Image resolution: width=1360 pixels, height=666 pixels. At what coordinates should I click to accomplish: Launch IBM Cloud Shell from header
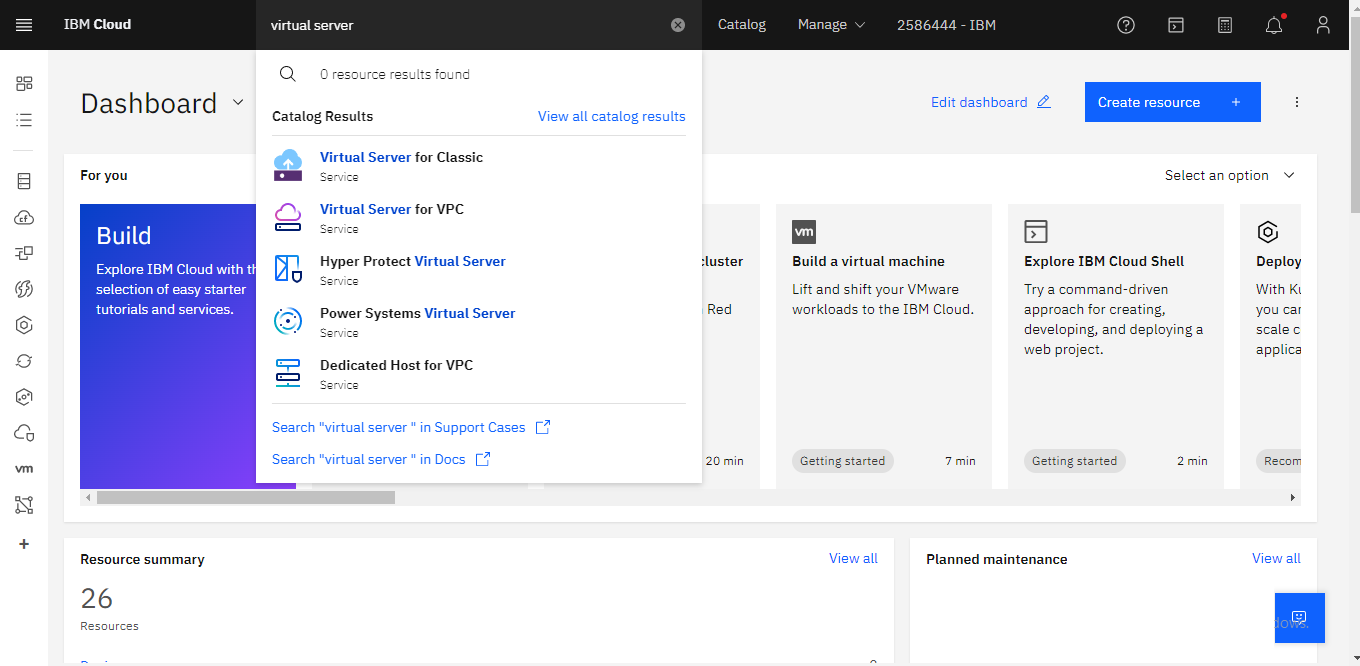[1177, 25]
